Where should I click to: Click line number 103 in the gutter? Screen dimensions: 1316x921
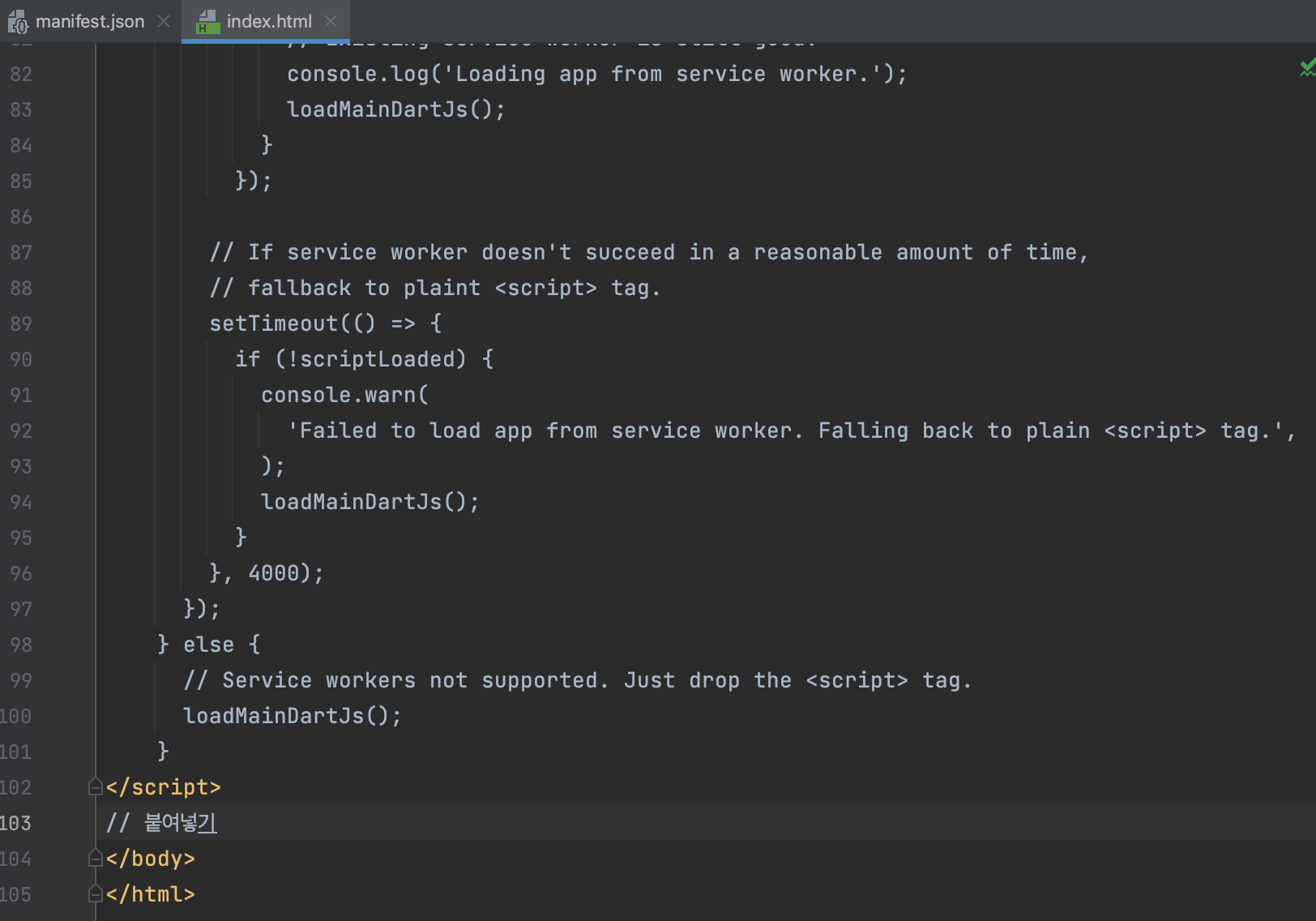15,823
